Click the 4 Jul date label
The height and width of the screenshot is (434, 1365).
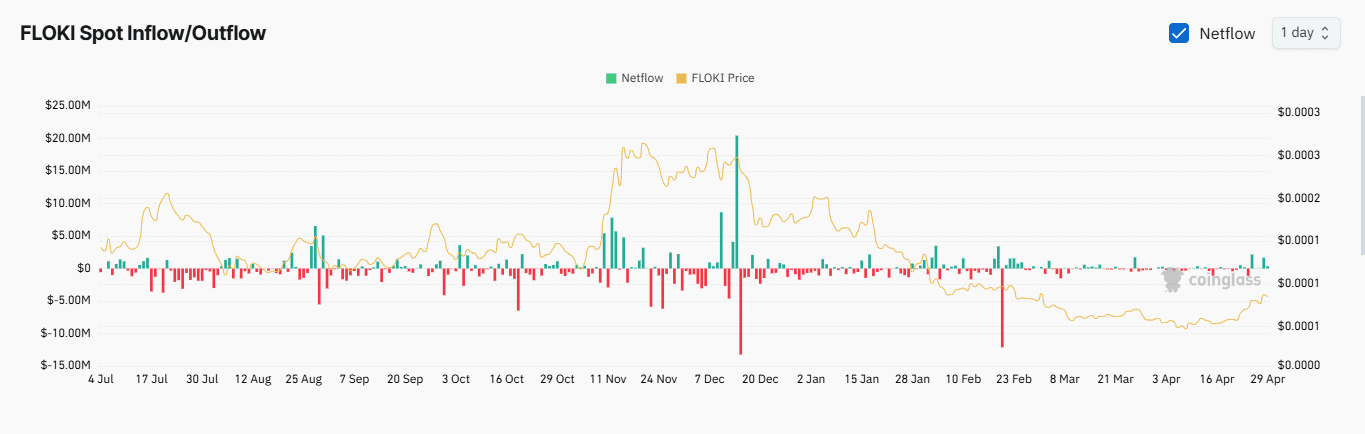pyautogui.click(x=101, y=380)
